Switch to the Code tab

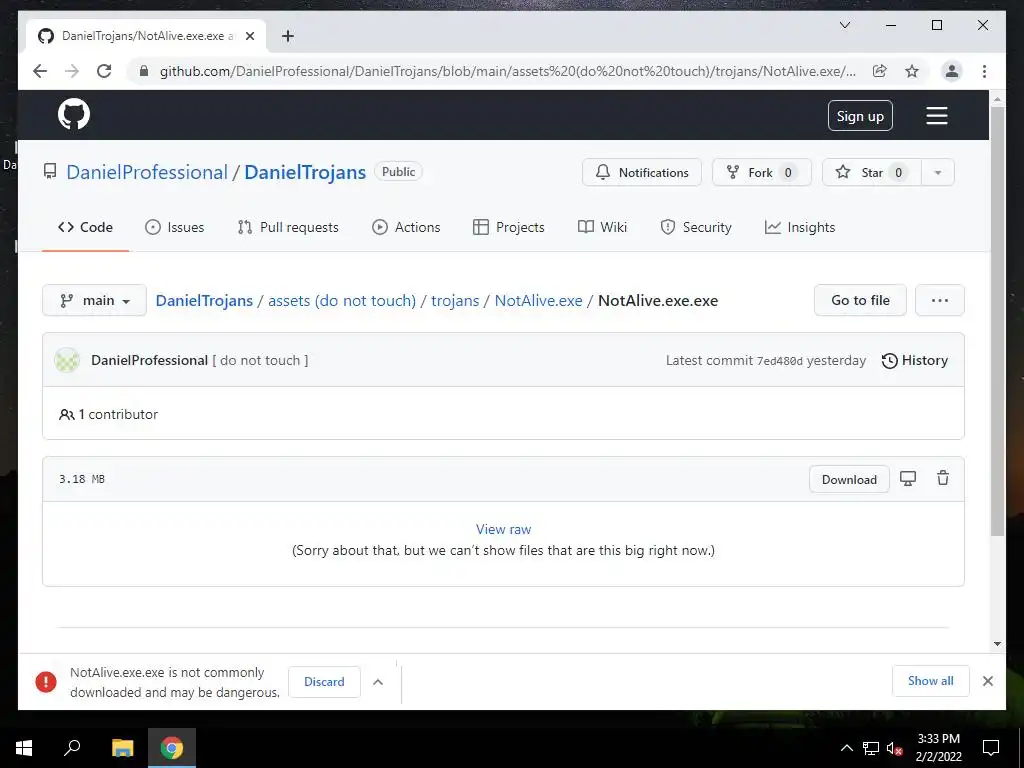(86, 227)
